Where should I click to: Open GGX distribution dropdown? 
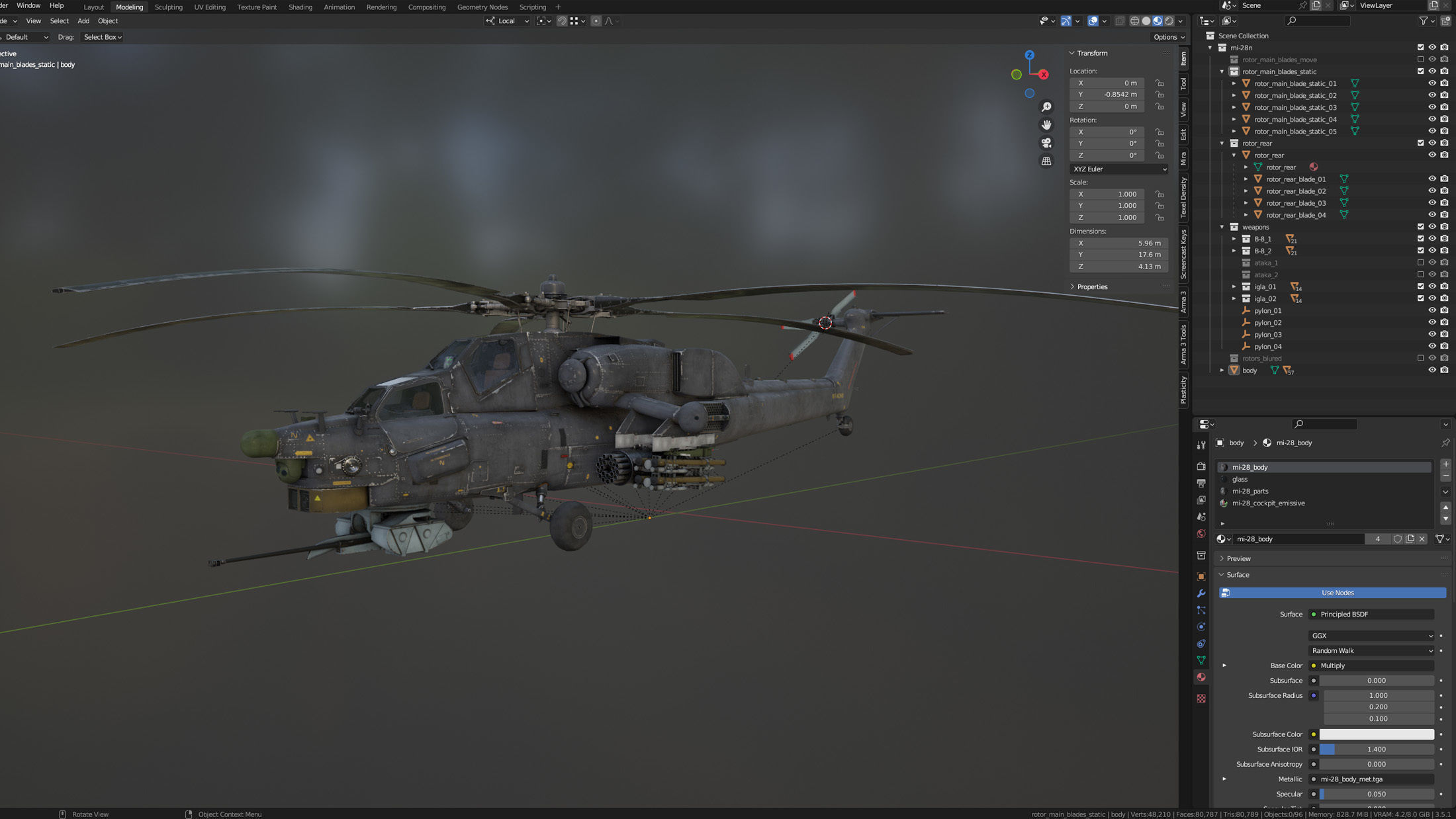coord(1371,636)
